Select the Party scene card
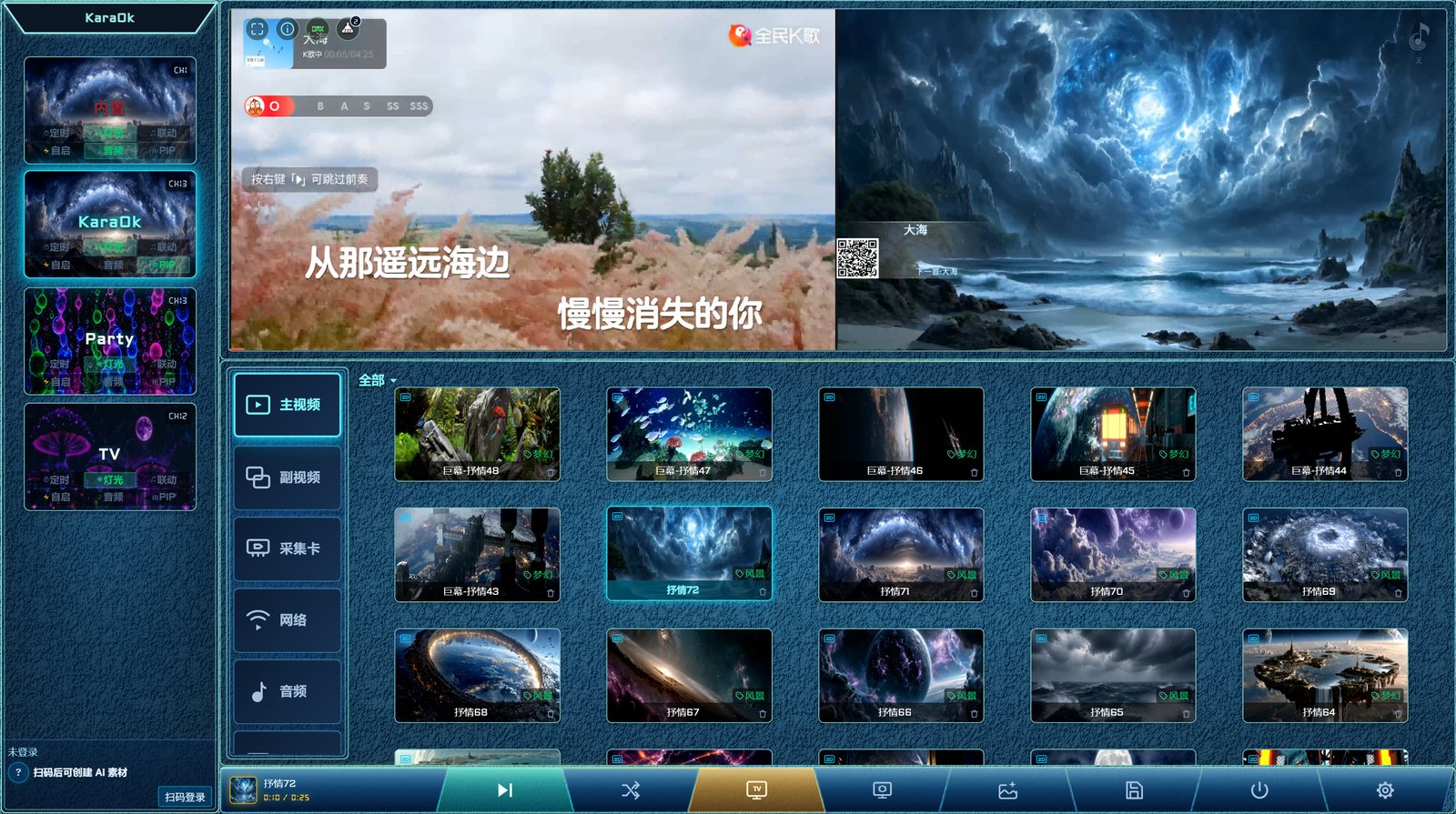 110,341
